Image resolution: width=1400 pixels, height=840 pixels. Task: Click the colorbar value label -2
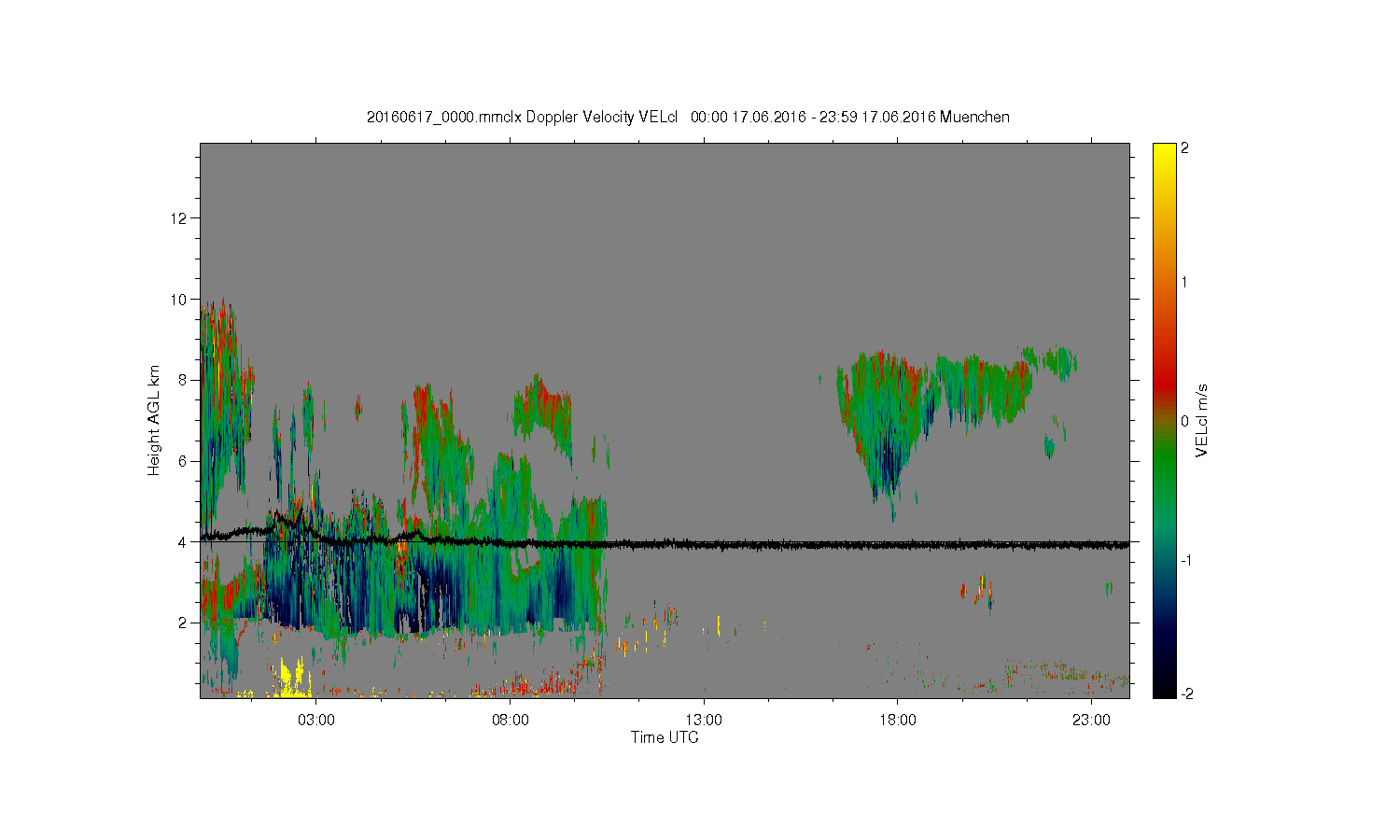coord(1188,694)
